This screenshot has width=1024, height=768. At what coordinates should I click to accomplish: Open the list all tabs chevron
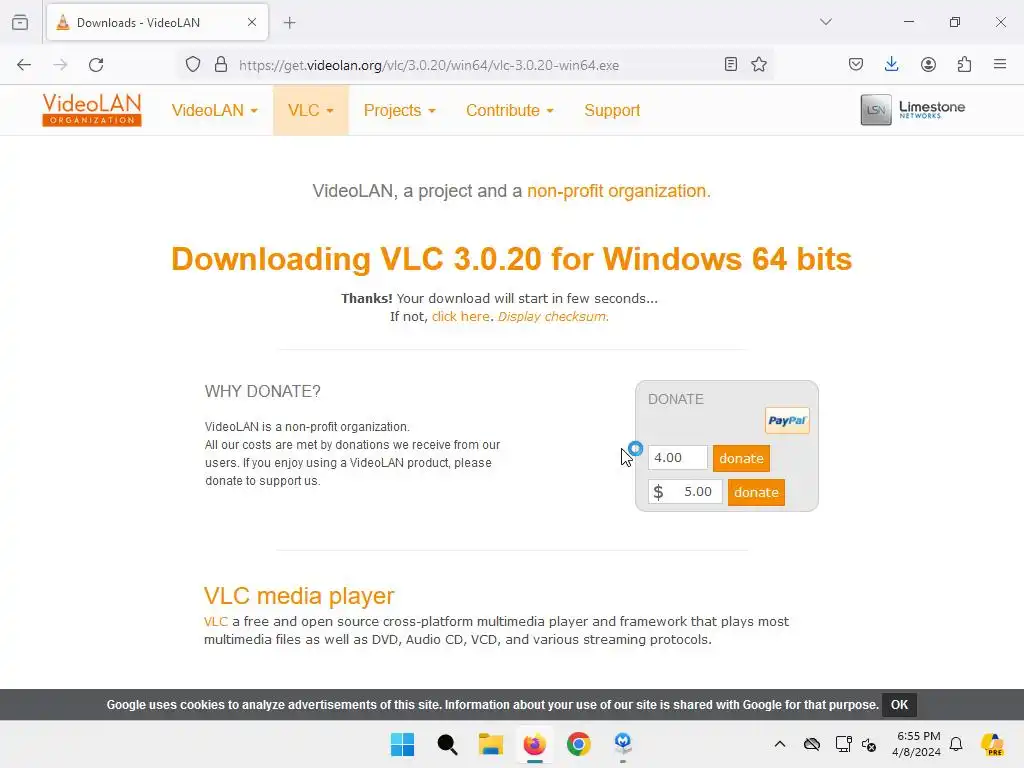pos(825,22)
